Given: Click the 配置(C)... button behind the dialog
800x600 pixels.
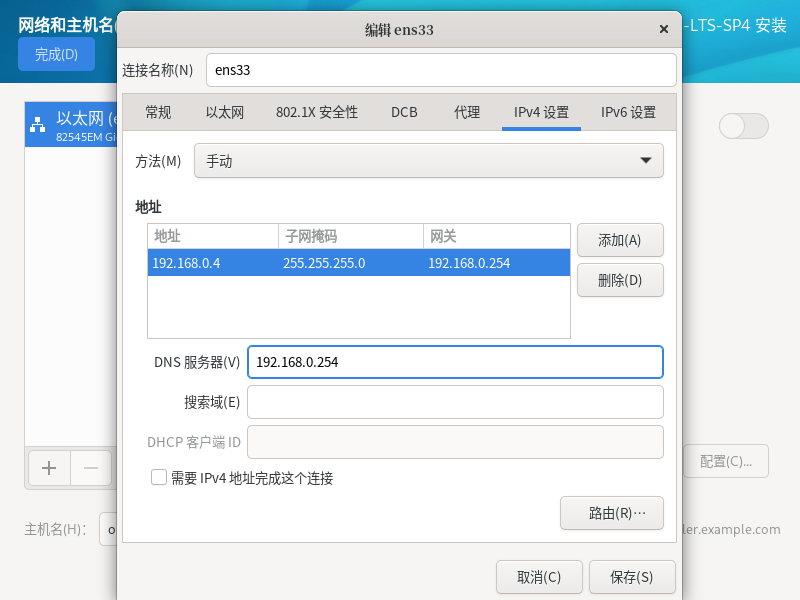Looking at the screenshot, I should pyautogui.click(x=726, y=461).
